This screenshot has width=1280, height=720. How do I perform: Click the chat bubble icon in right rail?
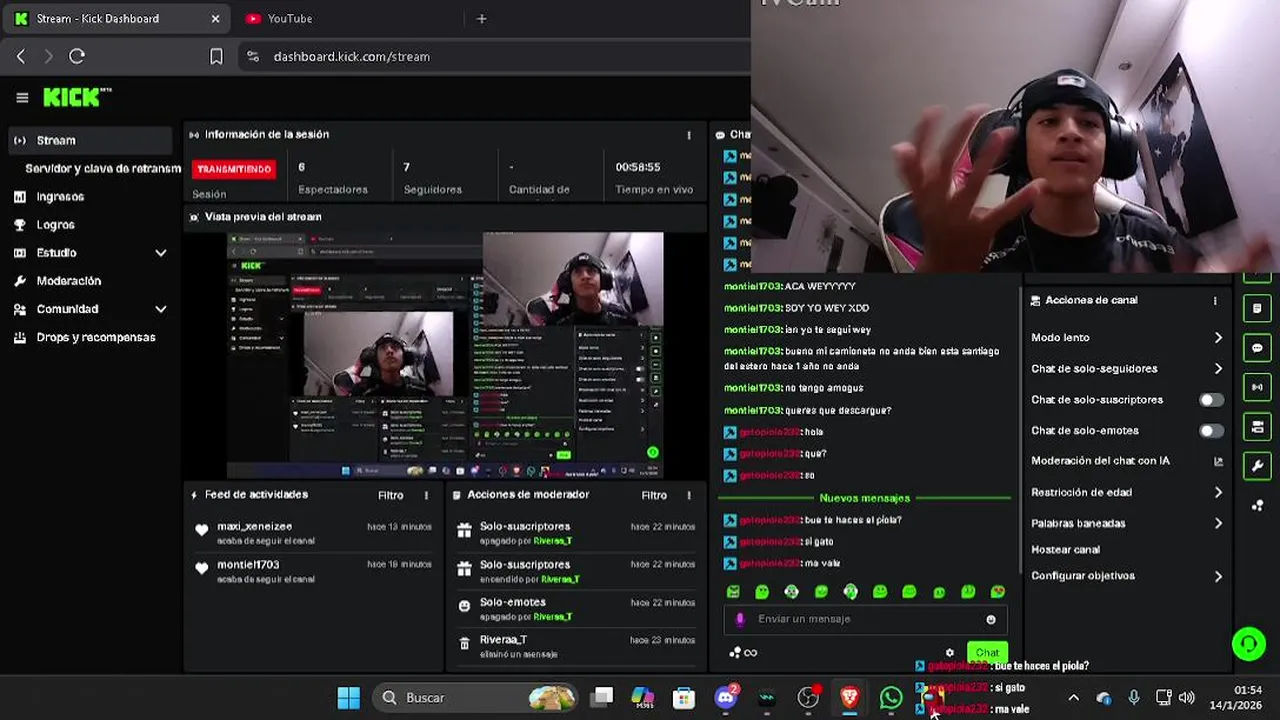[x=1257, y=348]
